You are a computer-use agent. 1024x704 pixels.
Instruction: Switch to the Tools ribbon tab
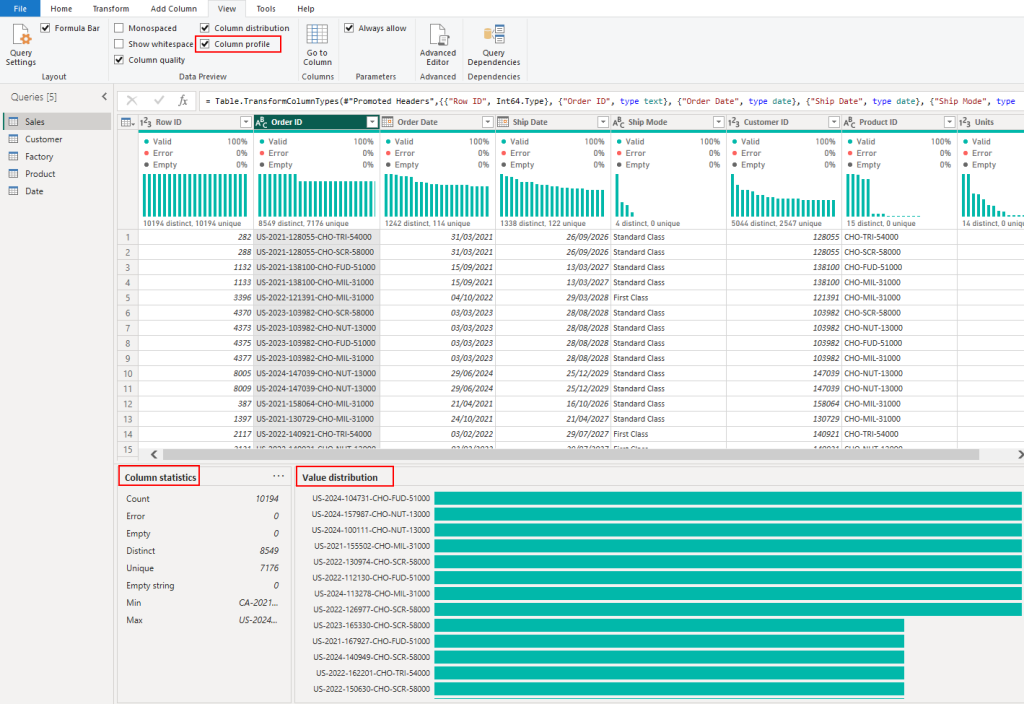click(266, 8)
